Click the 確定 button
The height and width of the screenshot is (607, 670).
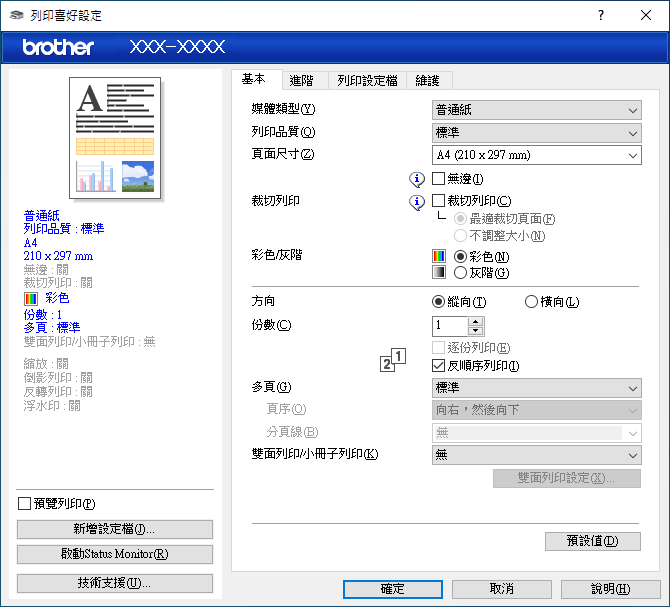click(393, 589)
